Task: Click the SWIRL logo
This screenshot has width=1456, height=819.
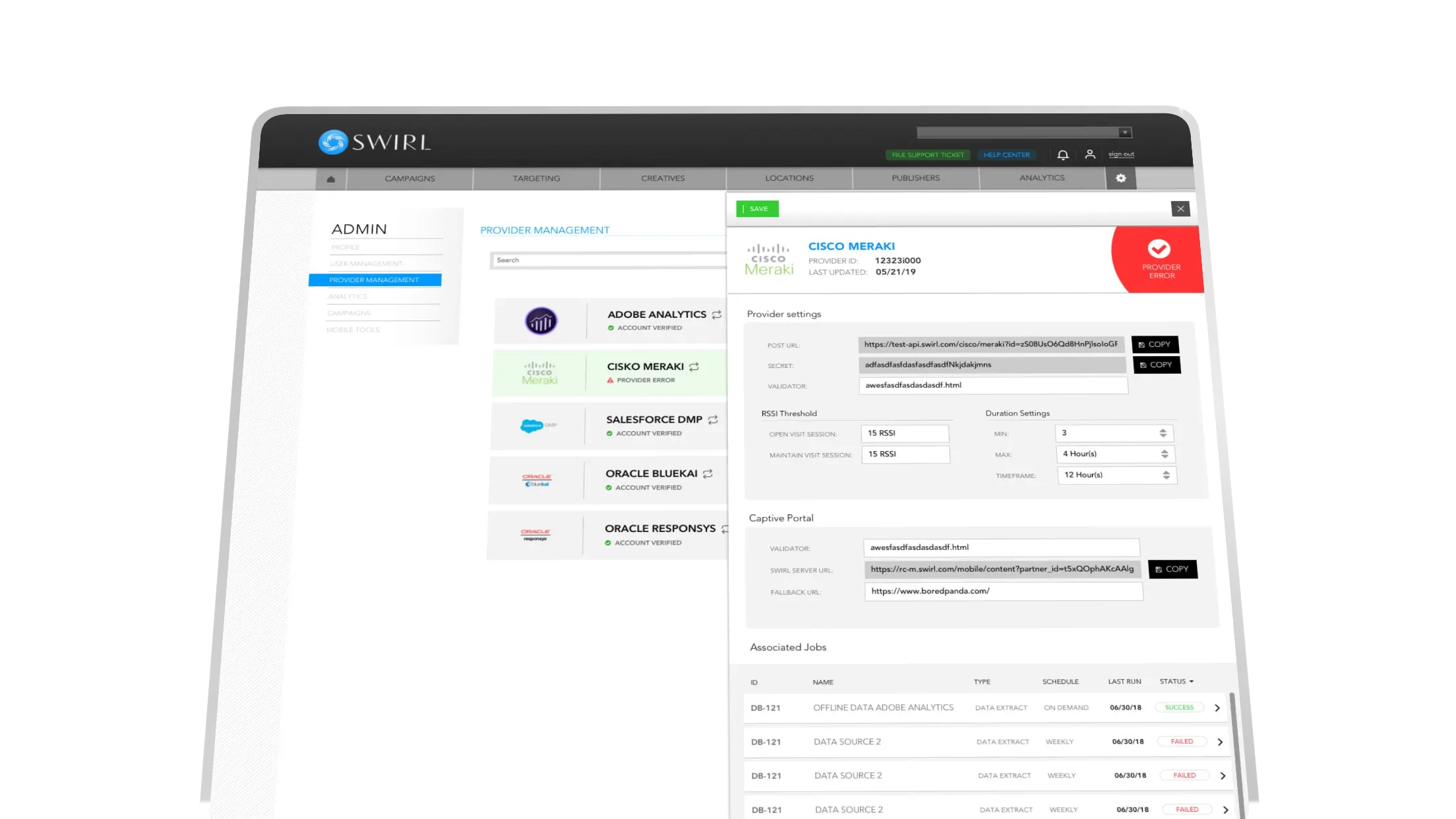Action: tap(374, 142)
